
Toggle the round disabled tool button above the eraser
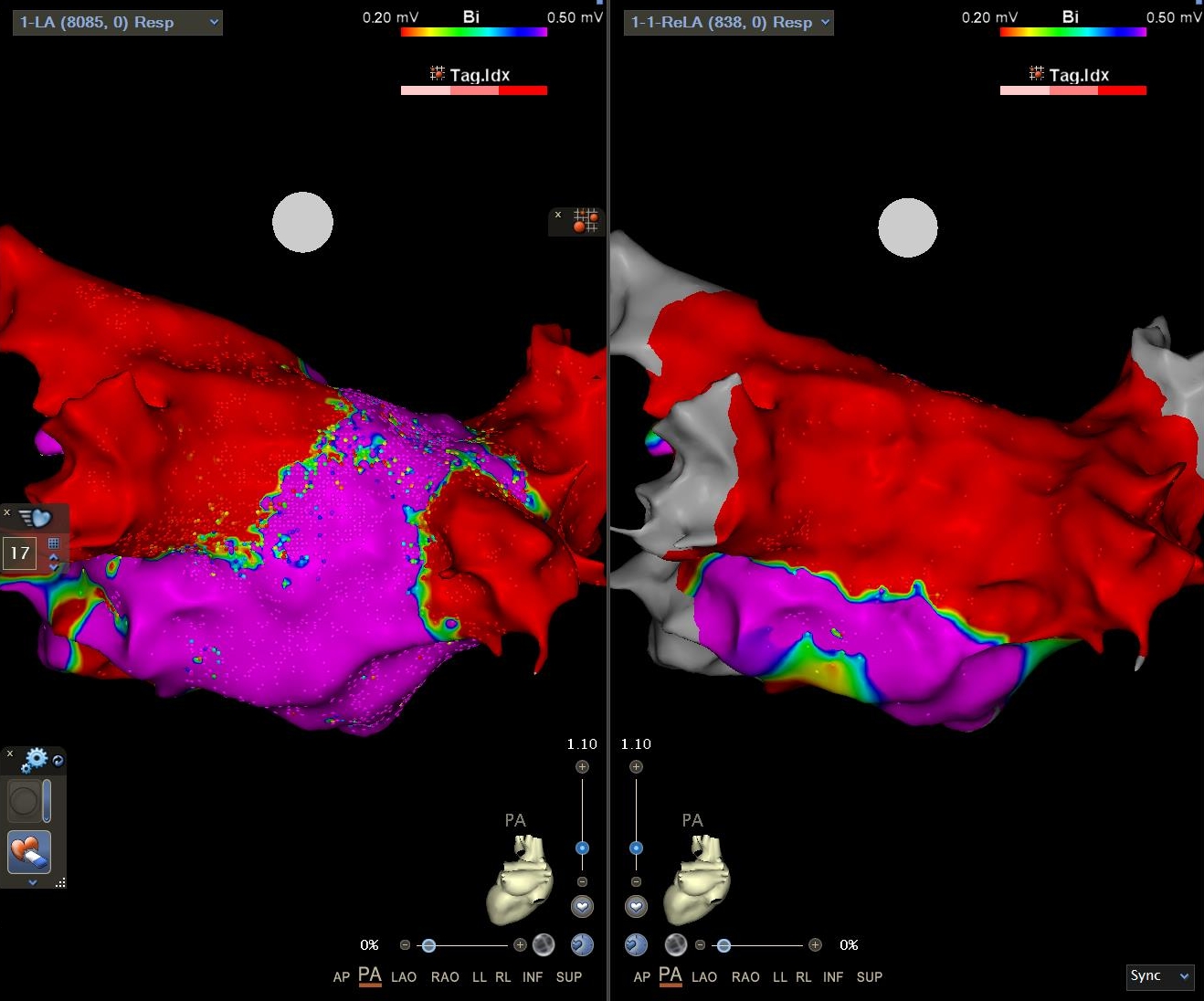click(x=23, y=802)
